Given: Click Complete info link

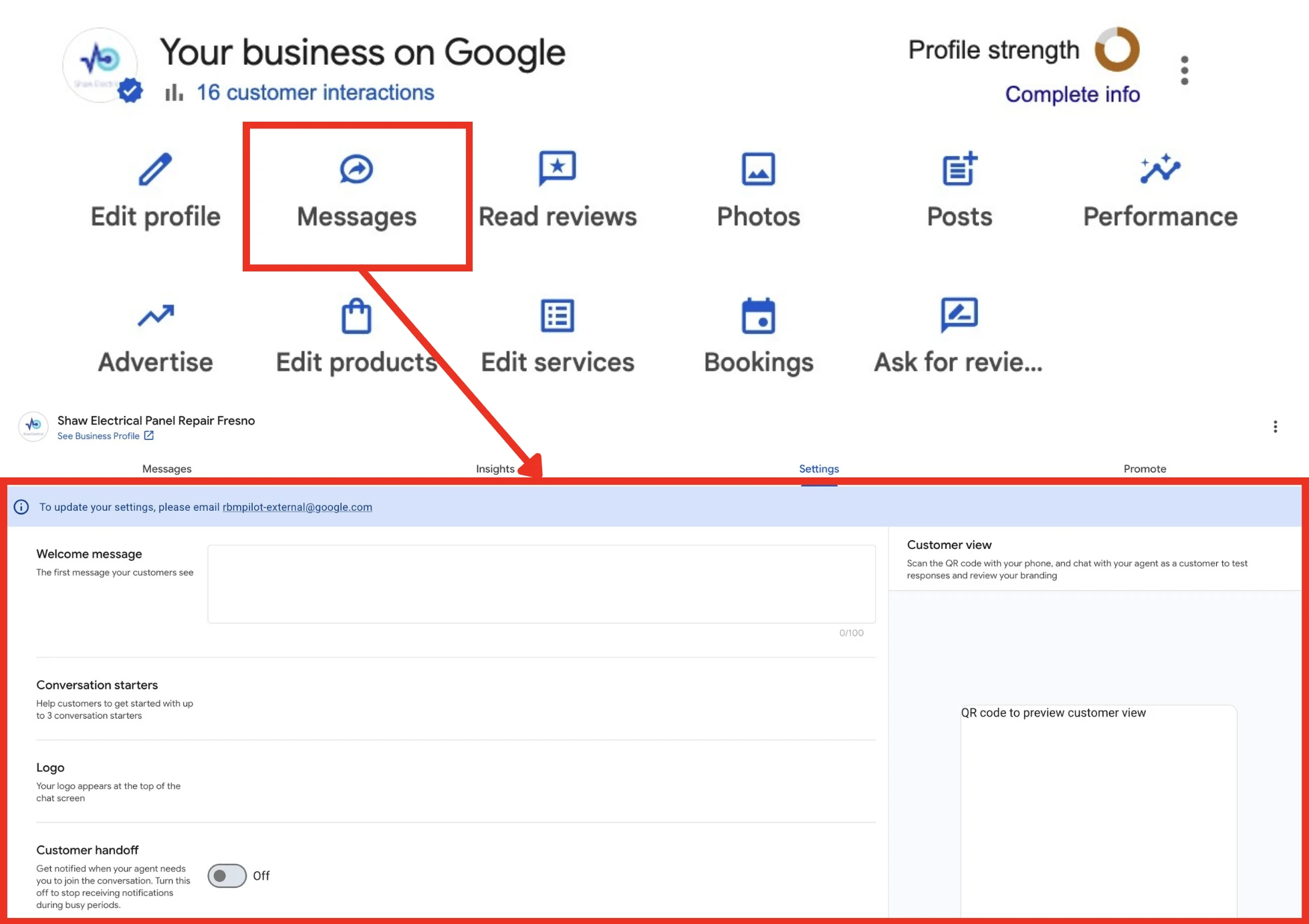Looking at the screenshot, I should tap(1072, 94).
